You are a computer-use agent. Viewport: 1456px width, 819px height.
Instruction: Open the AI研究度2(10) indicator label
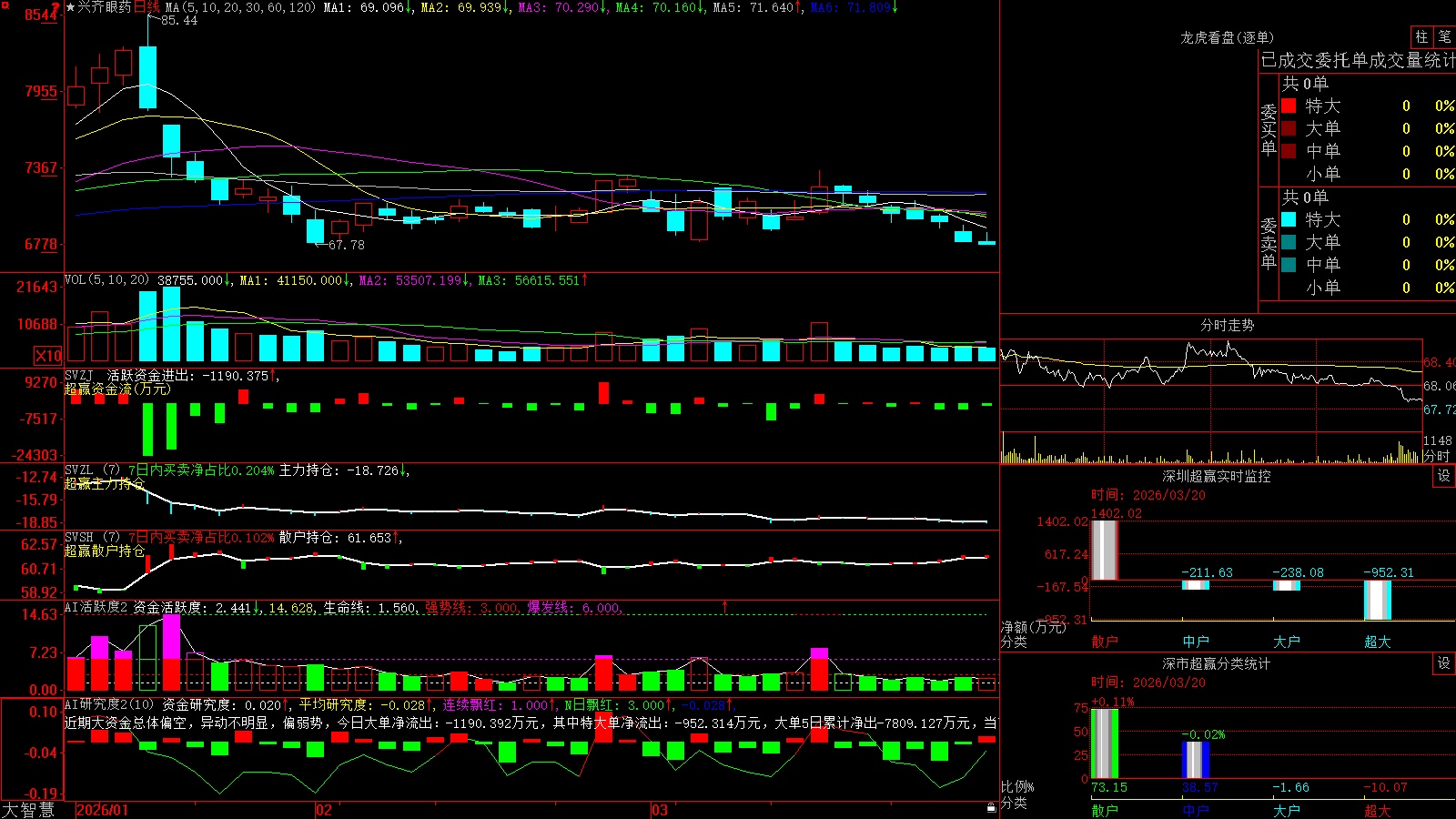[x=109, y=704]
